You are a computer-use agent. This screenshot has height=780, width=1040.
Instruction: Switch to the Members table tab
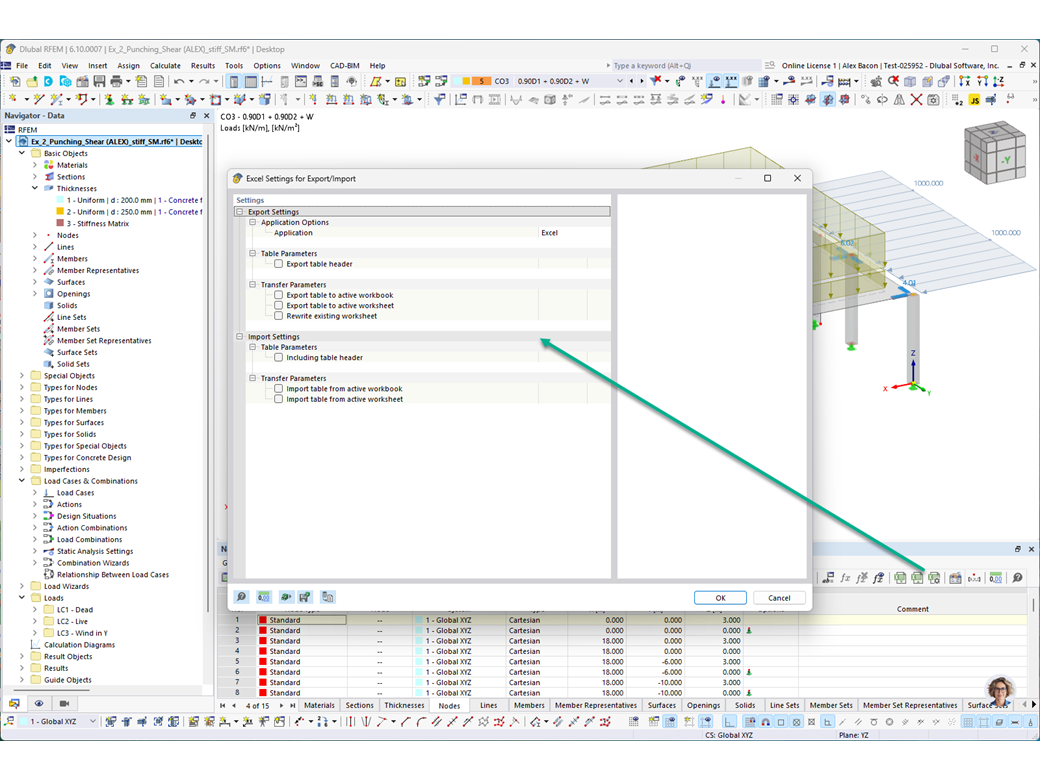528,705
